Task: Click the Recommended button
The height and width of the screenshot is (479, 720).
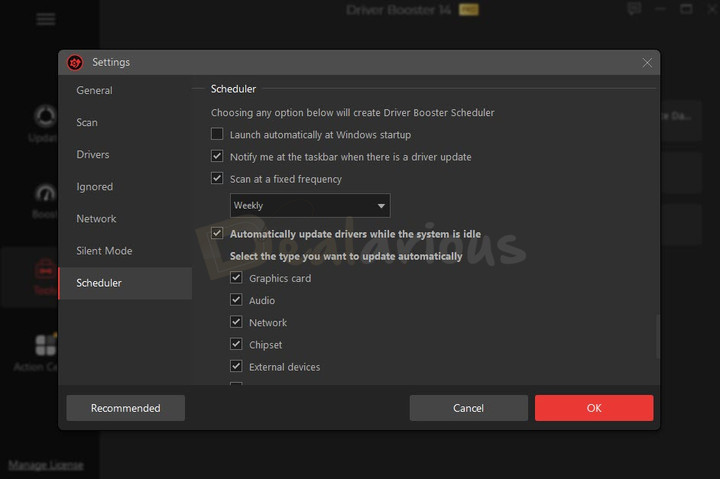Action: tap(125, 408)
